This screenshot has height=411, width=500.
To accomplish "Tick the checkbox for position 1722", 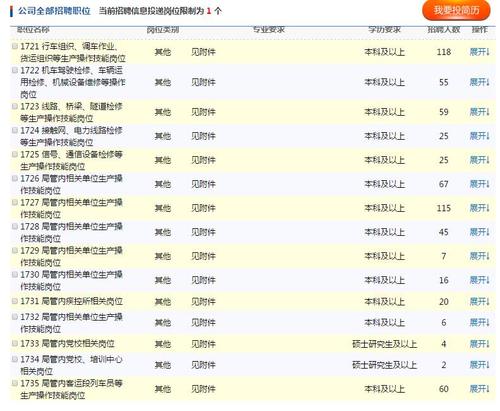I will click(x=15, y=70).
